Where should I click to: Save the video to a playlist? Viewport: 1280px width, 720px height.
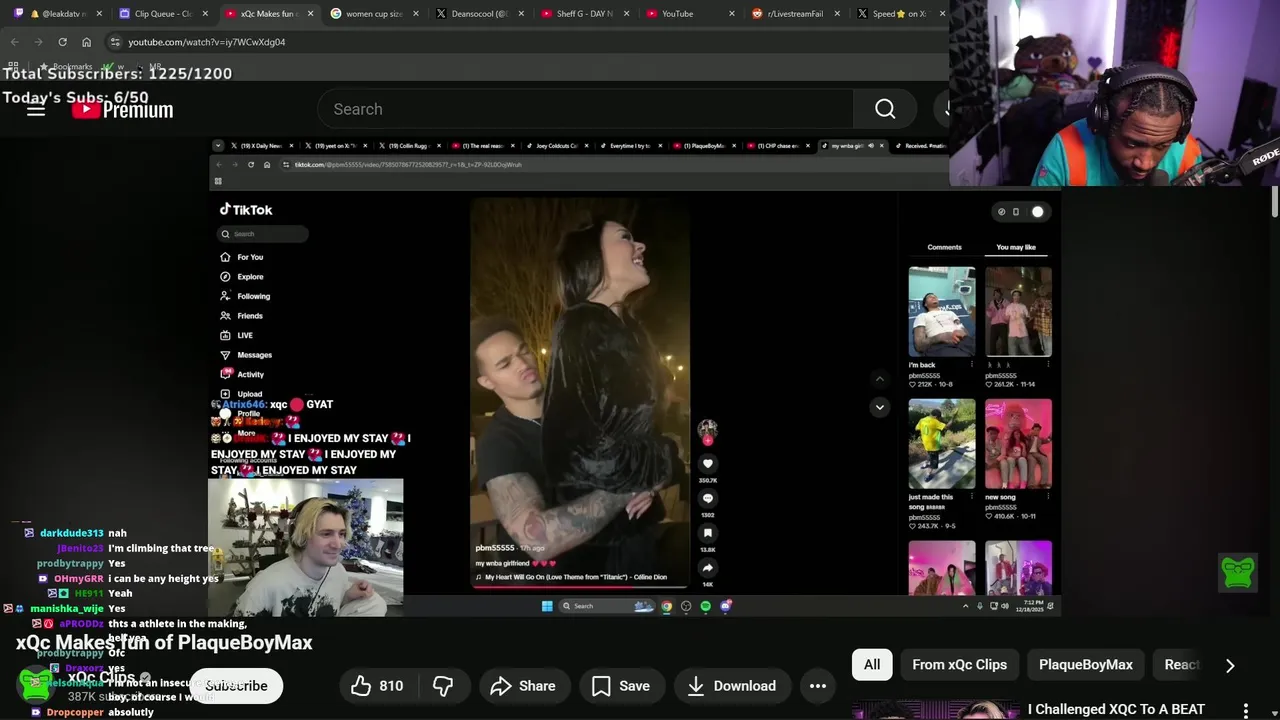click(620, 686)
